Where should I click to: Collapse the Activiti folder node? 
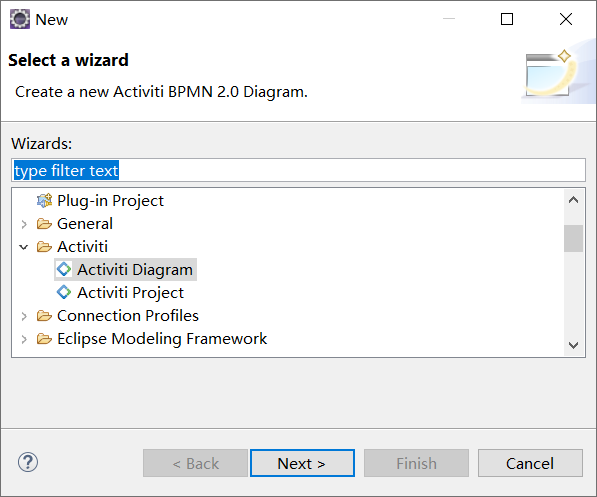pyautogui.click(x=24, y=247)
